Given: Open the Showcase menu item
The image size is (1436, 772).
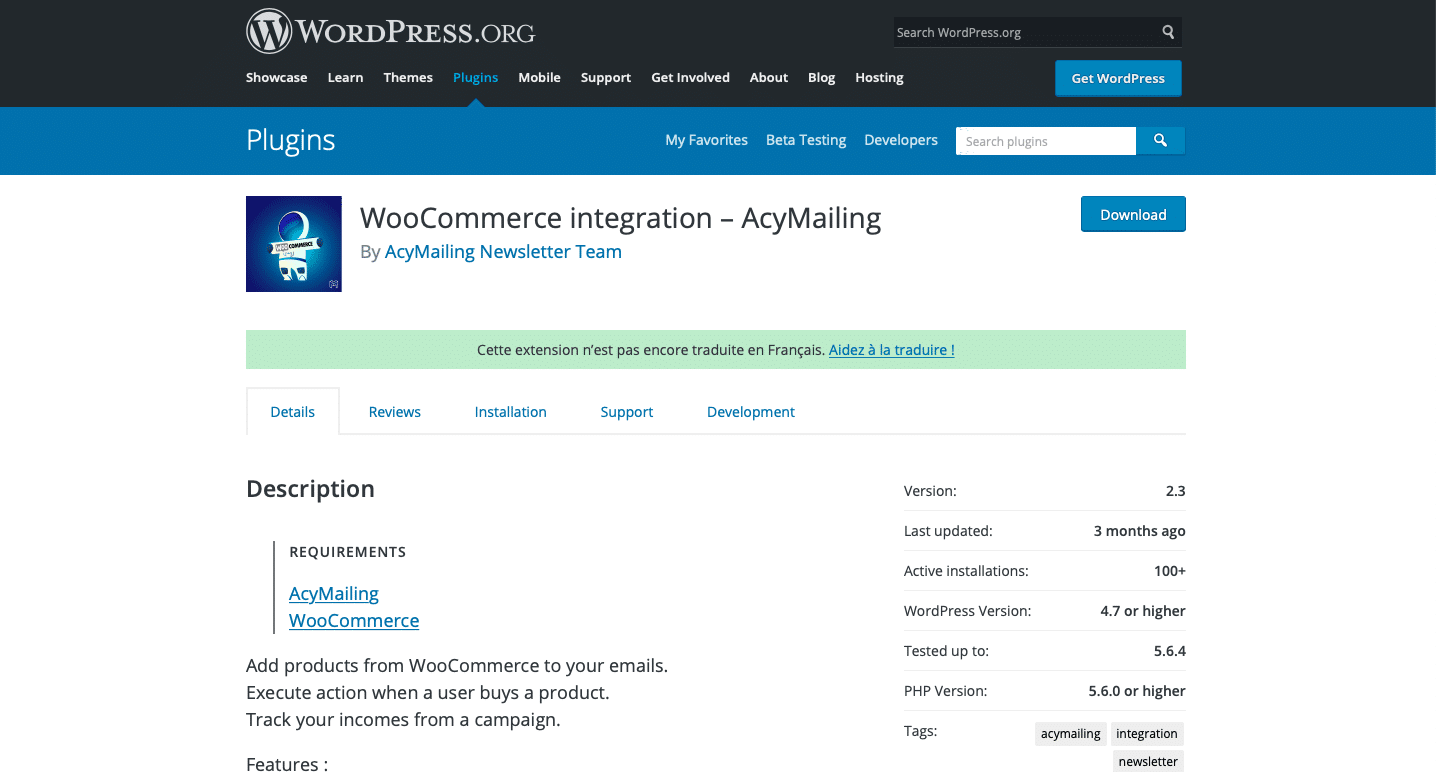Looking at the screenshot, I should (277, 77).
